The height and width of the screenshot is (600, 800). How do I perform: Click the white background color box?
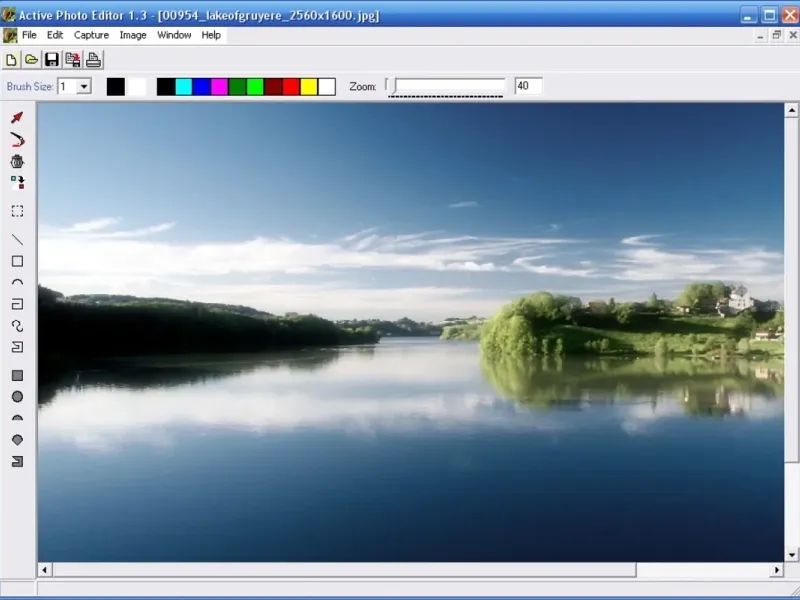pos(137,87)
